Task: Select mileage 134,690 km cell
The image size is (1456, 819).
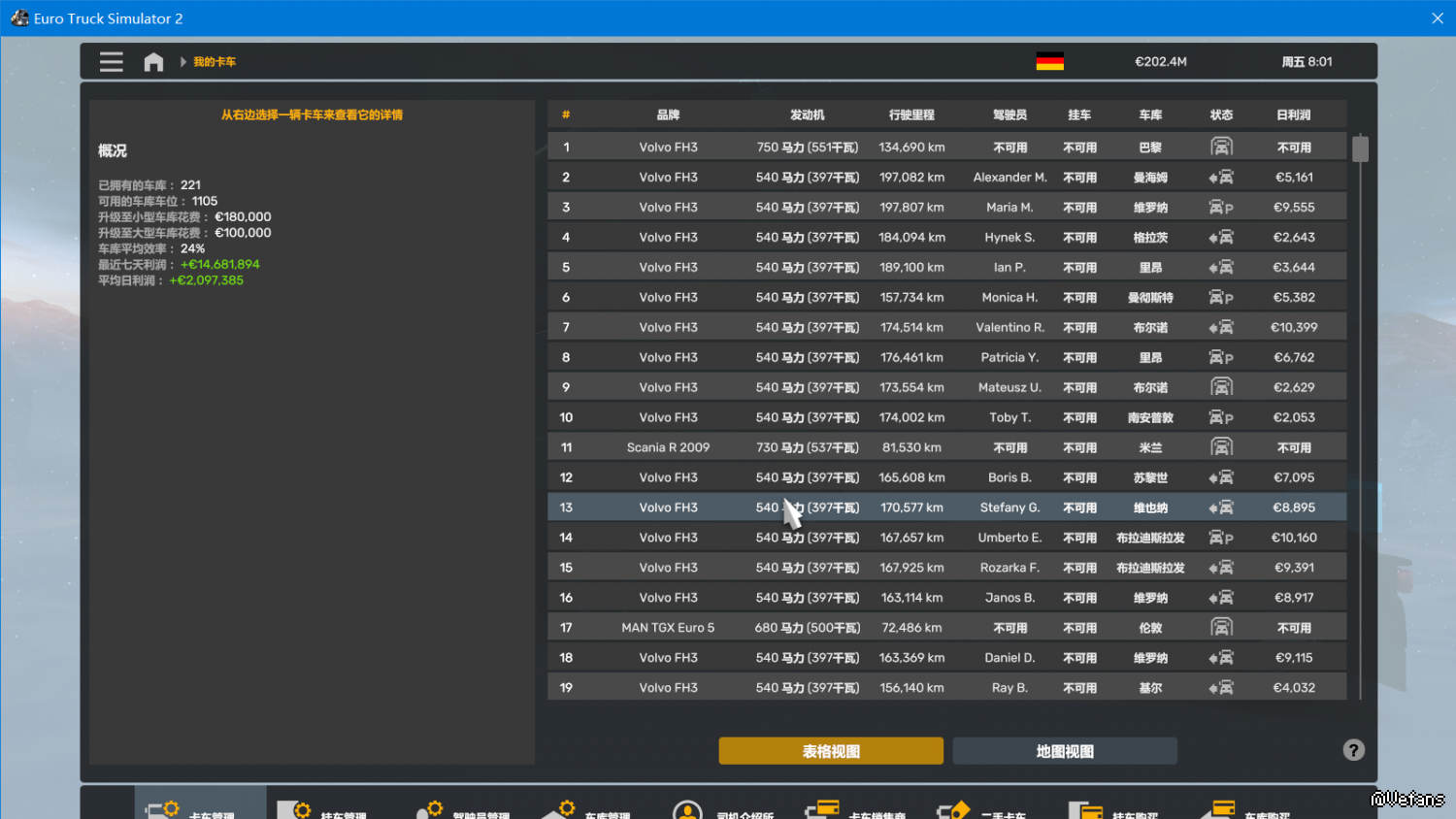Action: [x=911, y=147]
